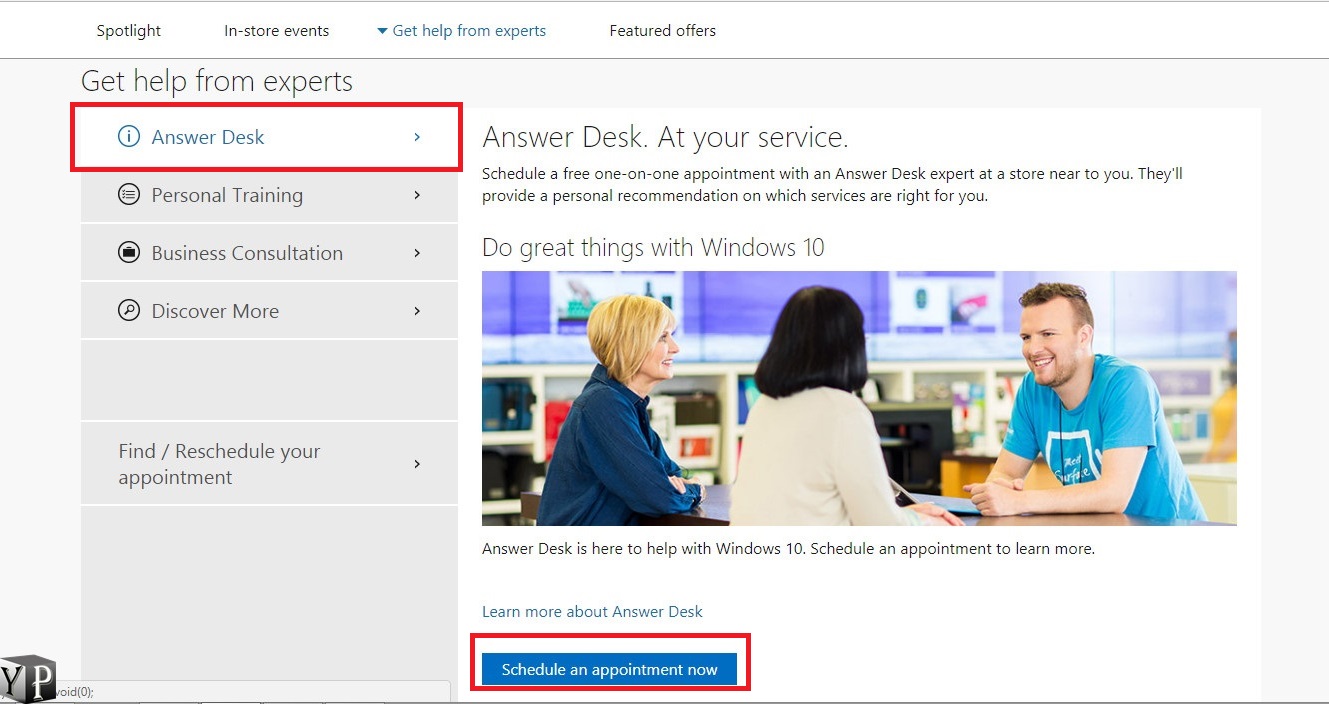The height and width of the screenshot is (704, 1329).
Task: Click the paragraph starting Schedule a free one-on-one
Action: point(832,185)
